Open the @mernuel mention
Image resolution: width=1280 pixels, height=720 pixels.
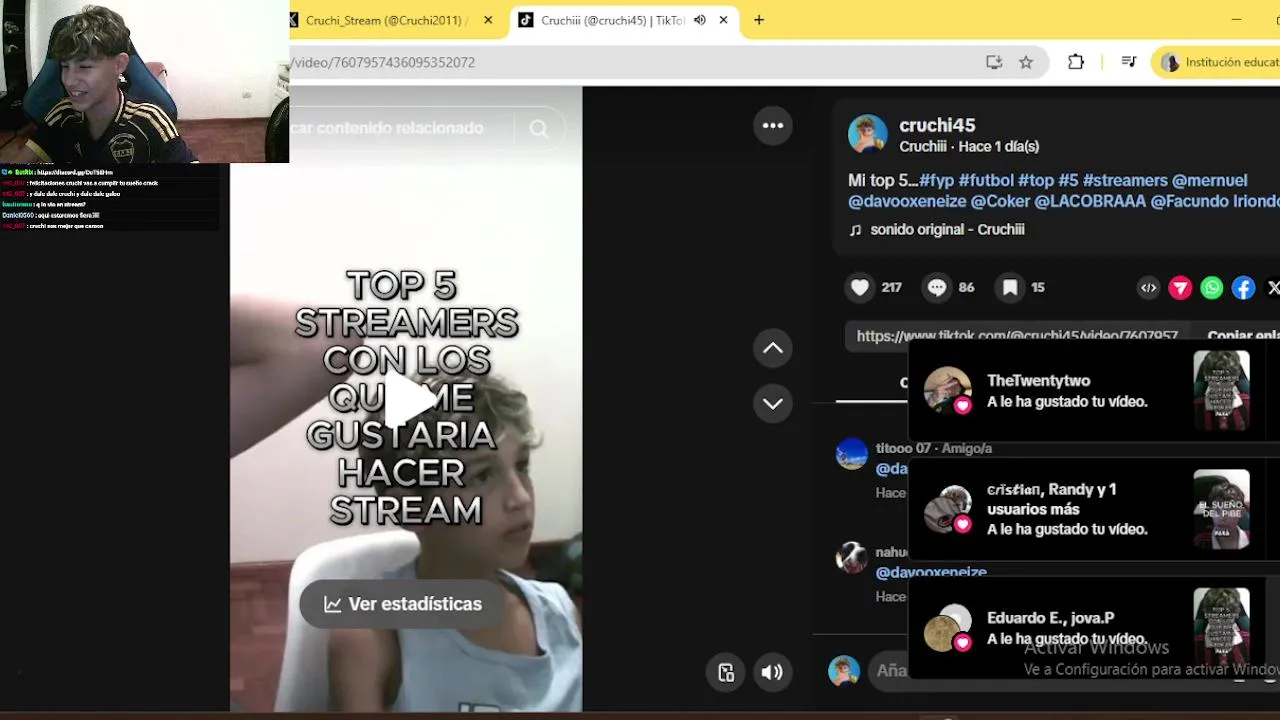pyautogui.click(x=1209, y=181)
